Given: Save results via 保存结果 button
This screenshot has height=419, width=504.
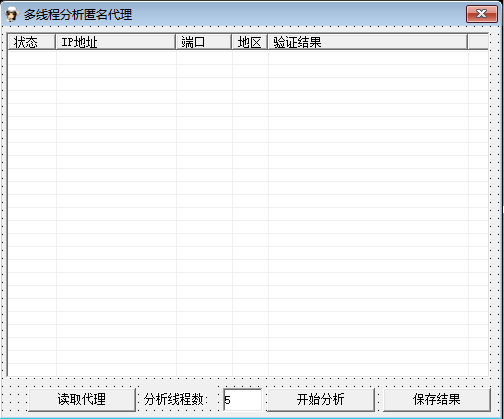Looking at the screenshot, I should point(437,399).
